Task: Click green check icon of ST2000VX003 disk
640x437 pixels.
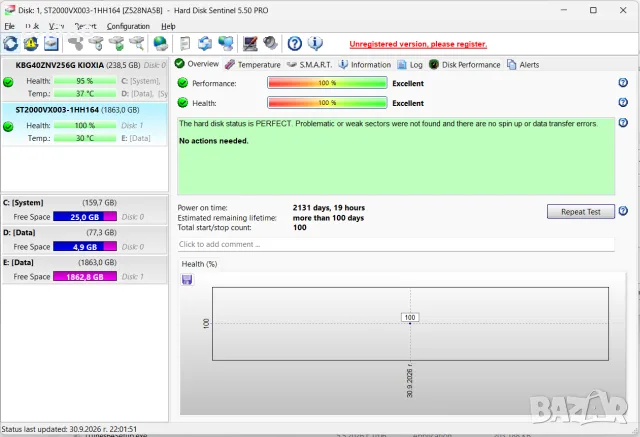Action: coord(8,126)
